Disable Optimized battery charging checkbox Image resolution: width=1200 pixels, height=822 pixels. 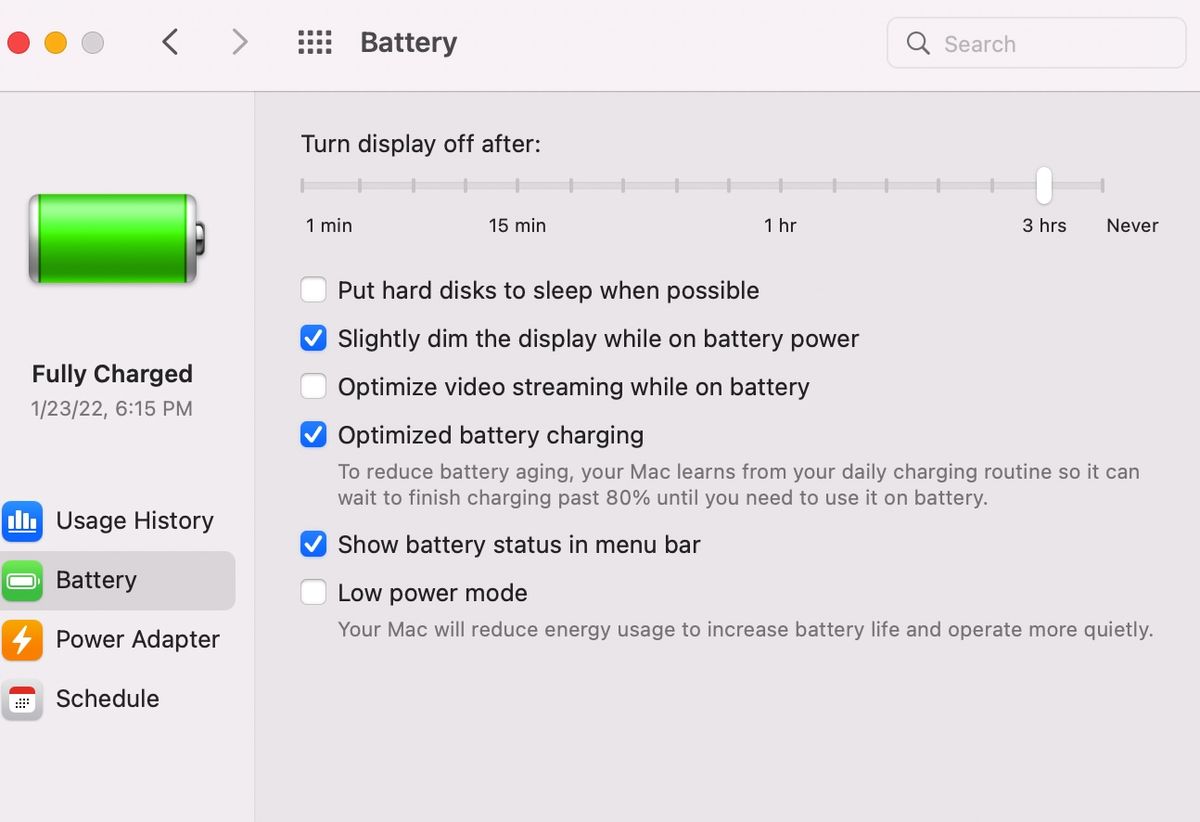pos(314,435)
